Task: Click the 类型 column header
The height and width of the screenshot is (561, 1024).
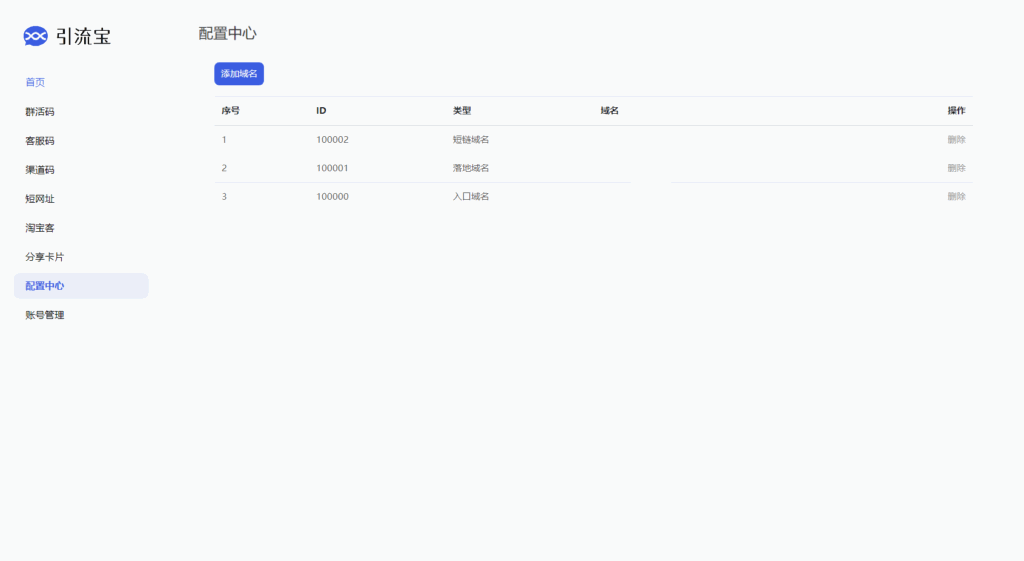Action: (x=462, y=111)
